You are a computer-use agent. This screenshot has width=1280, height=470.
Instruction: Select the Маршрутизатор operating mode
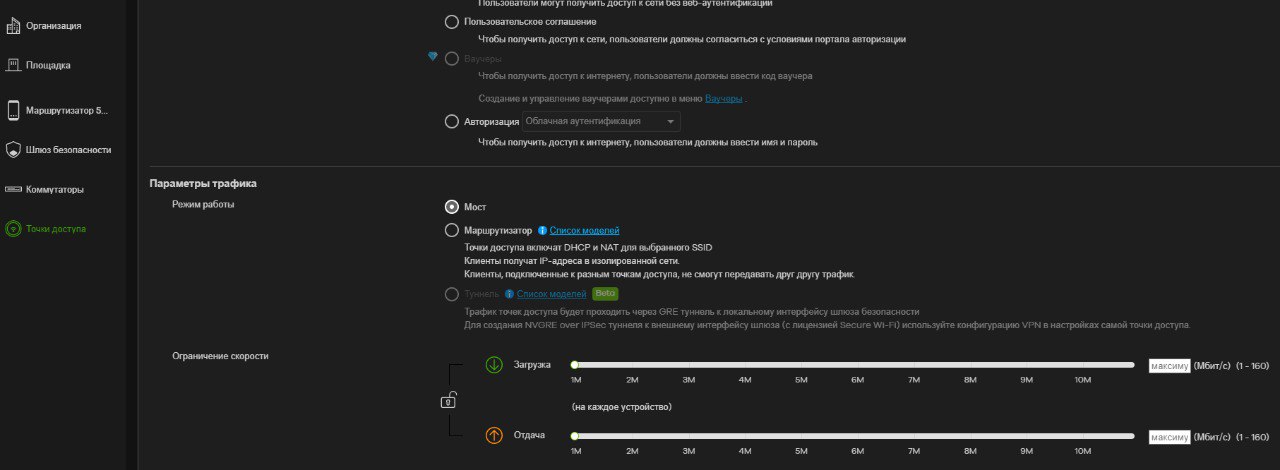tap(452, 231)
